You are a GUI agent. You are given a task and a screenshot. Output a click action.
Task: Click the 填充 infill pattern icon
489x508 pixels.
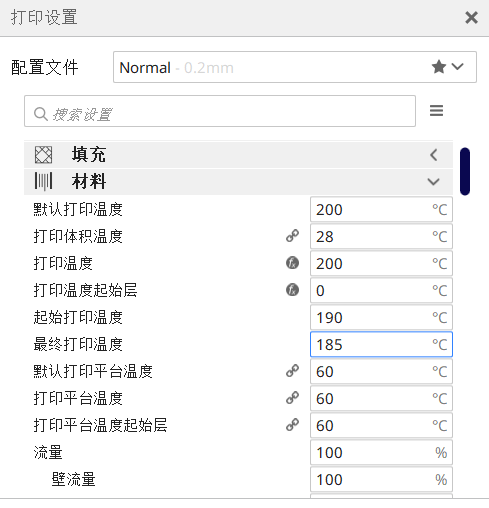43,155
